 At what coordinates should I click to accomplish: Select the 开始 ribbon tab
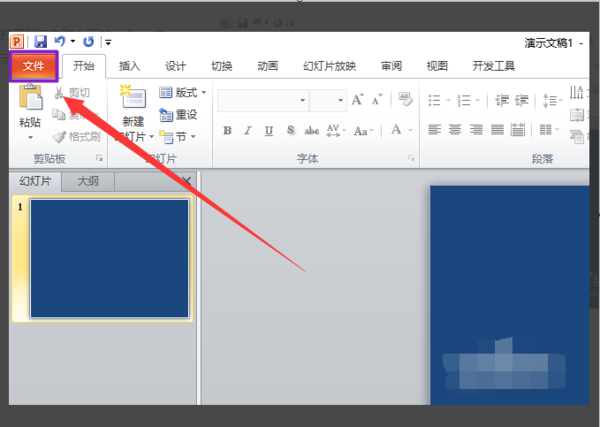84,66
